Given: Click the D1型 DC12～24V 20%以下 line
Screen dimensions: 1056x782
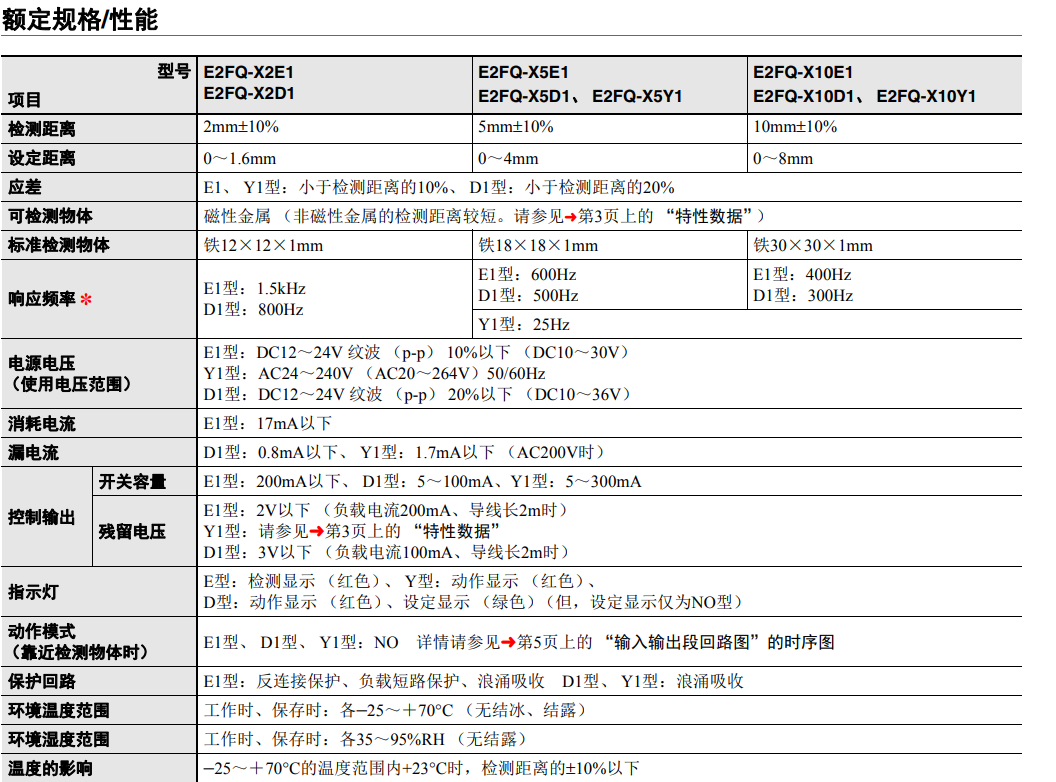Looking at the screenshot, I should pos(420,395).
